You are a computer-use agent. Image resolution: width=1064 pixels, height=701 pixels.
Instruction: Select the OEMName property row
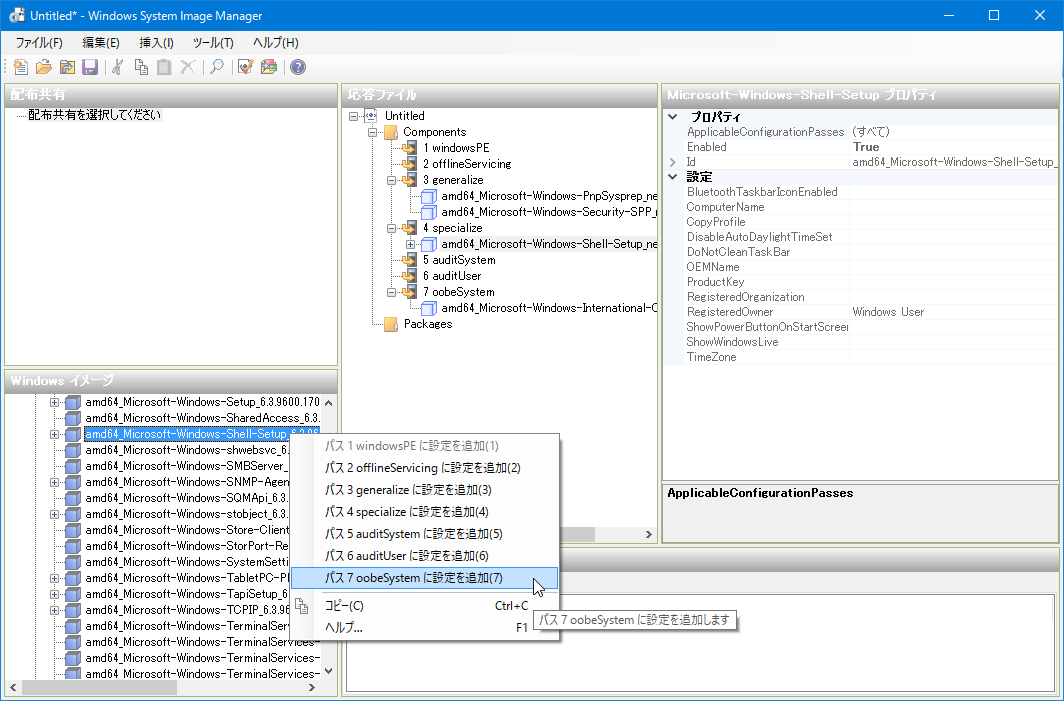tap(861, 267)
